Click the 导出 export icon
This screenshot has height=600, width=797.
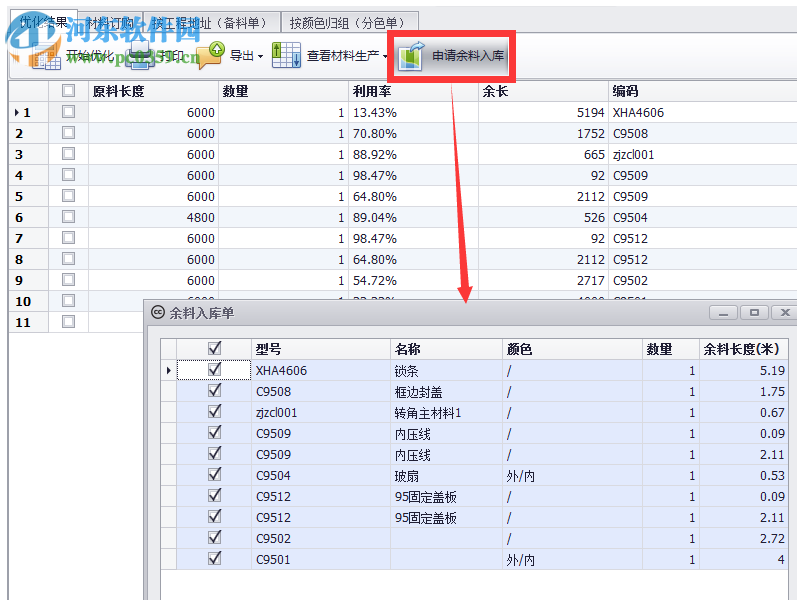click(210, 55)
